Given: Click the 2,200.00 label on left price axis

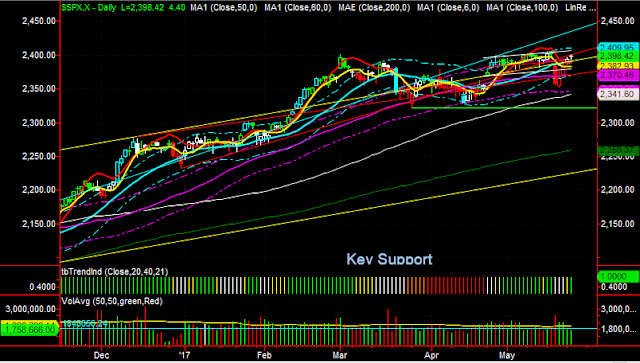Looking at the screenshot, I should pyautogui.click(x=39, y=190).
